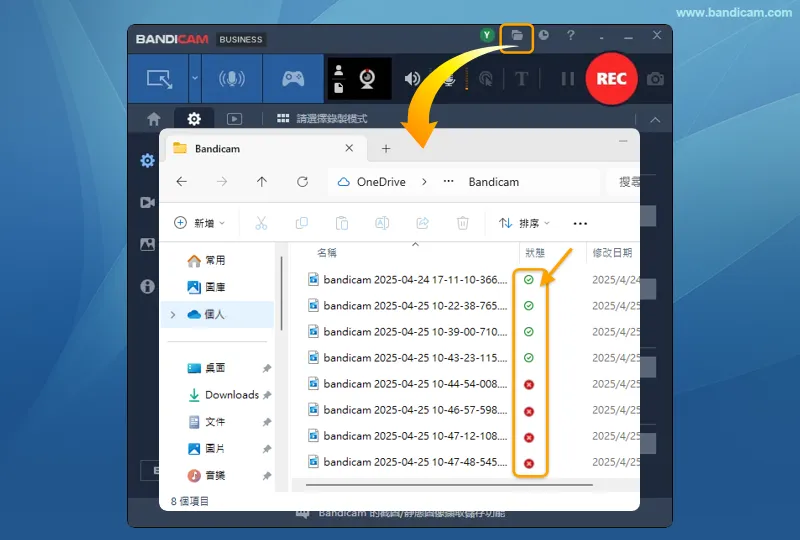Open video settings in Bandicam sidebar
The height and width of the screenshot is (540, 800).
click(x=147, y=203)
